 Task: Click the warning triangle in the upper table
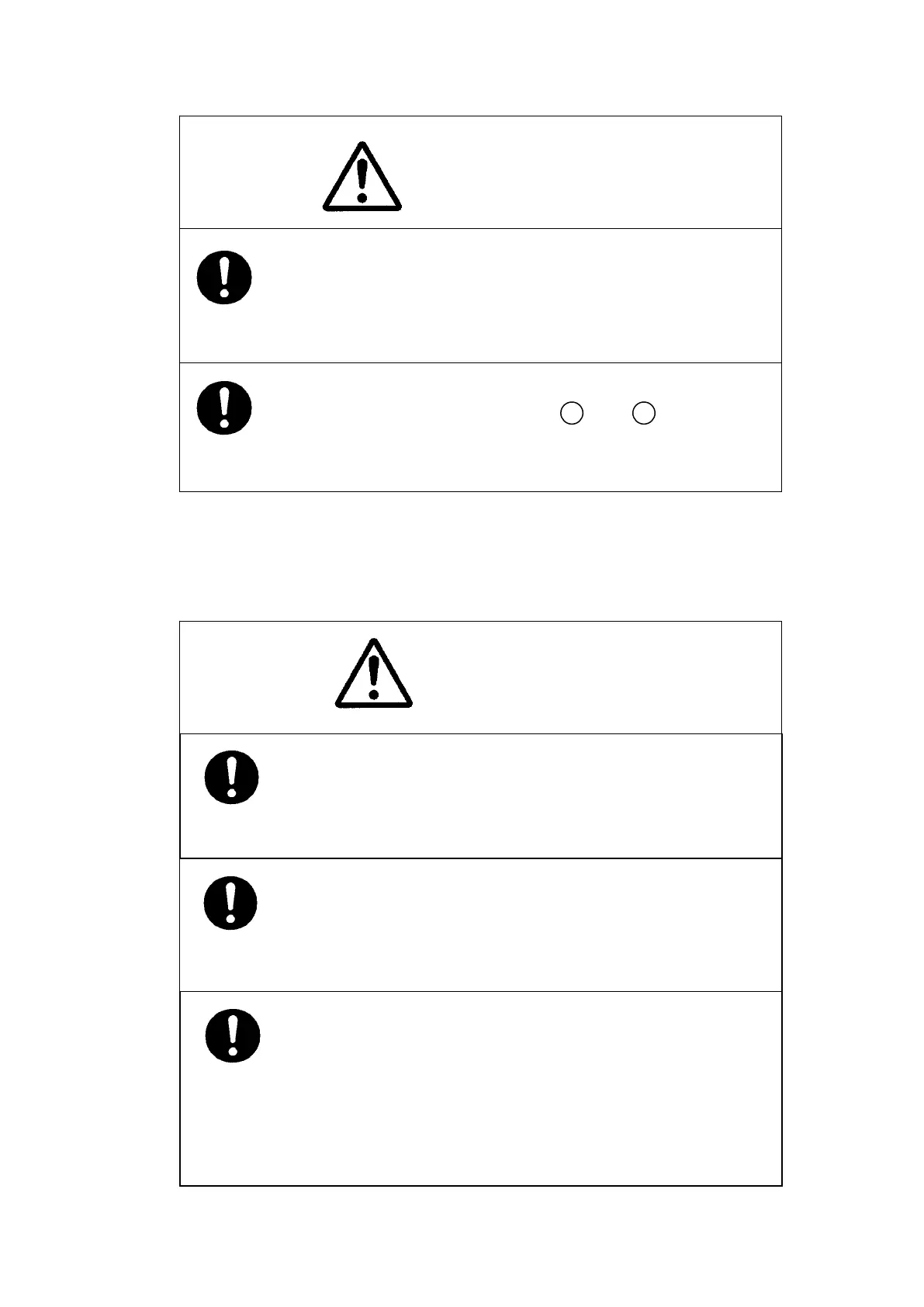pyautogui.click(x=362, y=176)
